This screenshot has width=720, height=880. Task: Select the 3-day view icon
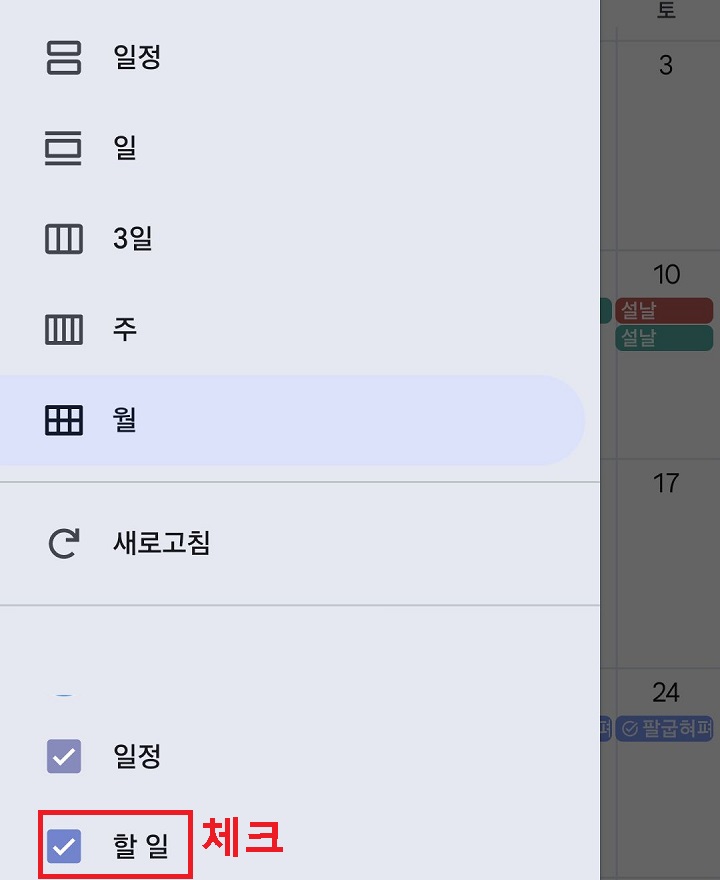(62, 238)
